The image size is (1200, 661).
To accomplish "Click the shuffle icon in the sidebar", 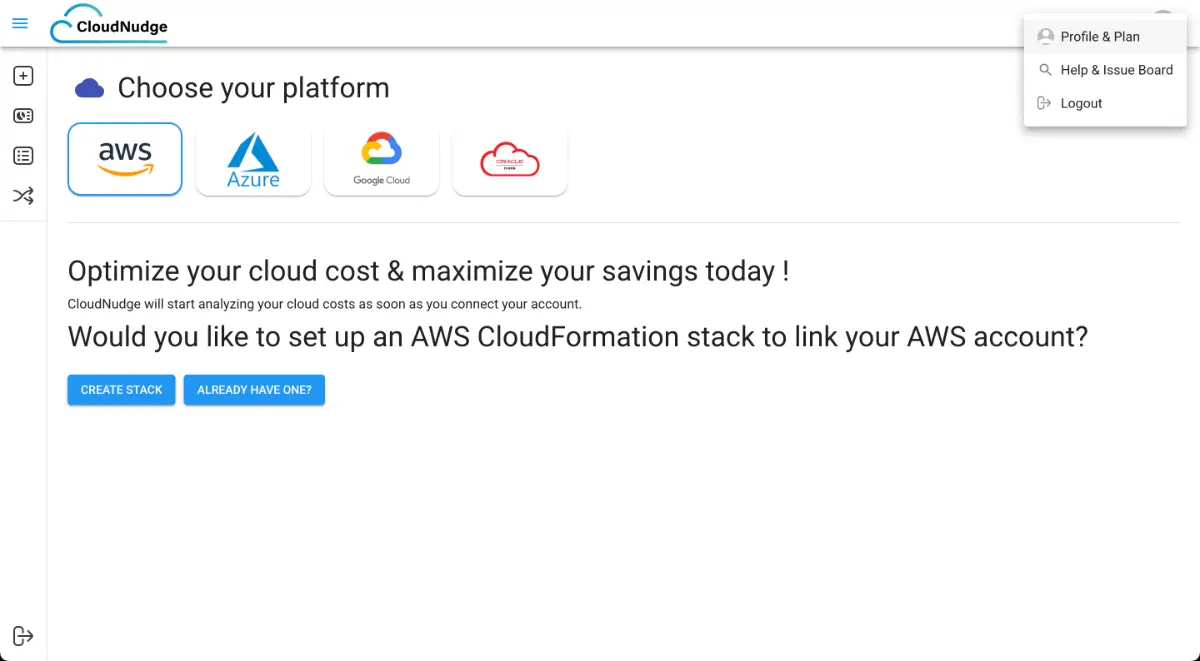I will (x=23, y=195).
